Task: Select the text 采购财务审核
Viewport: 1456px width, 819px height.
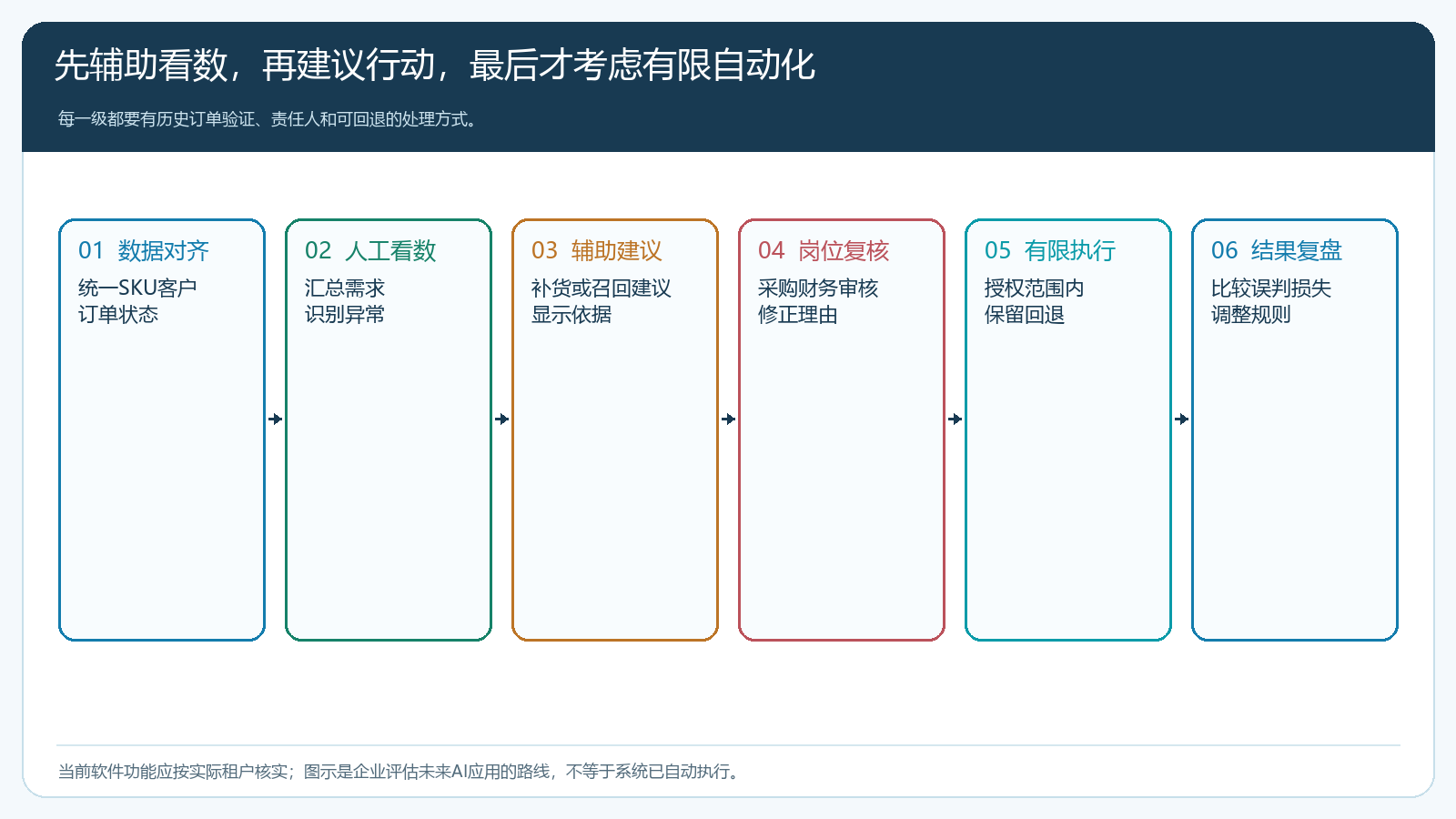Action: (x=818, y=288)
